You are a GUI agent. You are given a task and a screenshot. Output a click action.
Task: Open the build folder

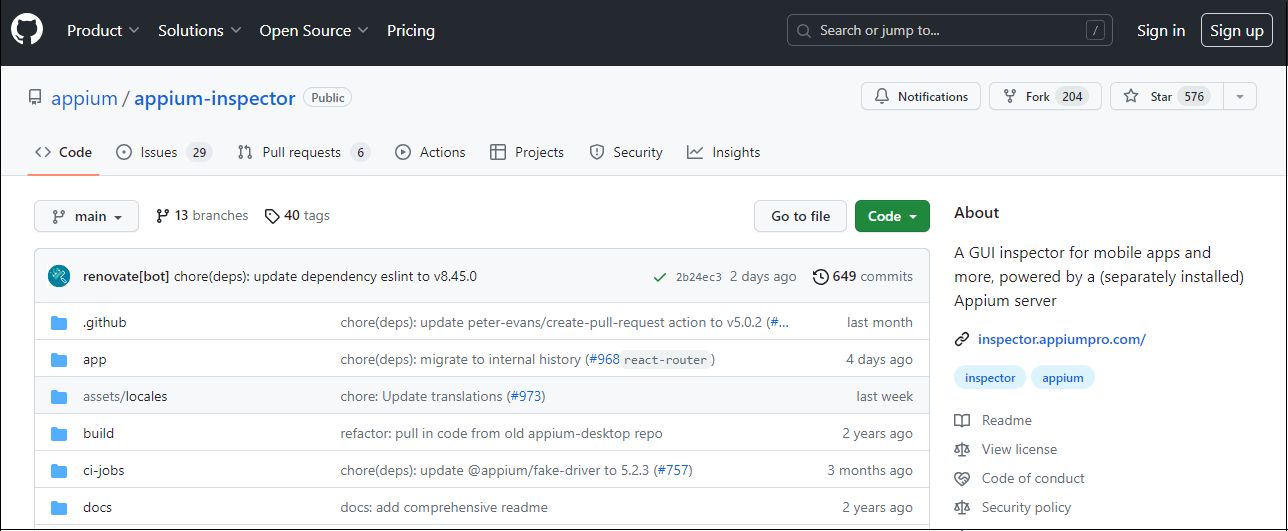[98, 433]
